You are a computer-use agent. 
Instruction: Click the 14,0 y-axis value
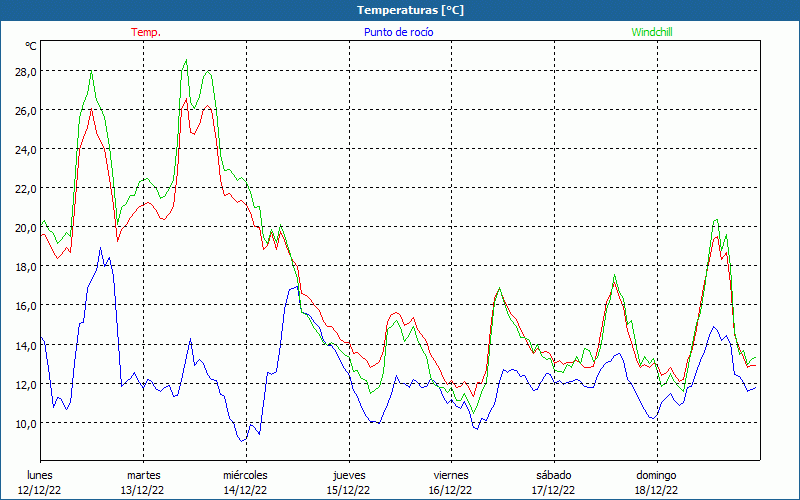26,345
